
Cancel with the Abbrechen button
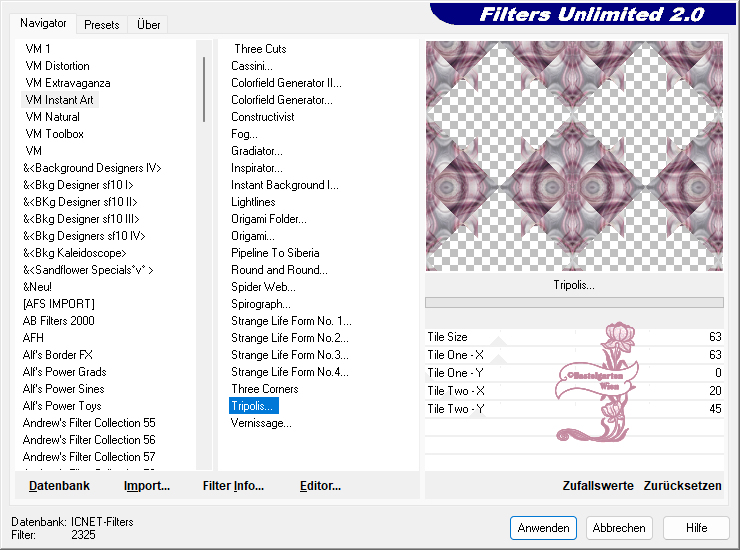[619, 528]
